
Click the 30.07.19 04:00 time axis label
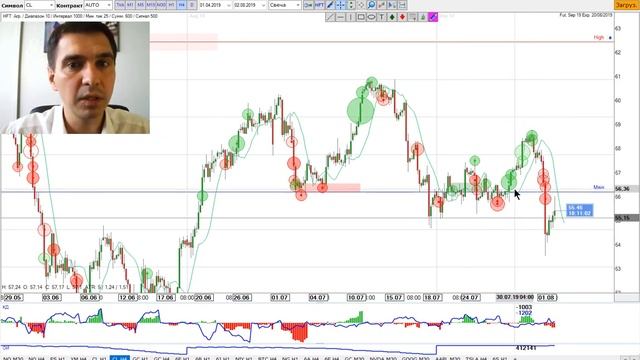[x=515, y=297]
